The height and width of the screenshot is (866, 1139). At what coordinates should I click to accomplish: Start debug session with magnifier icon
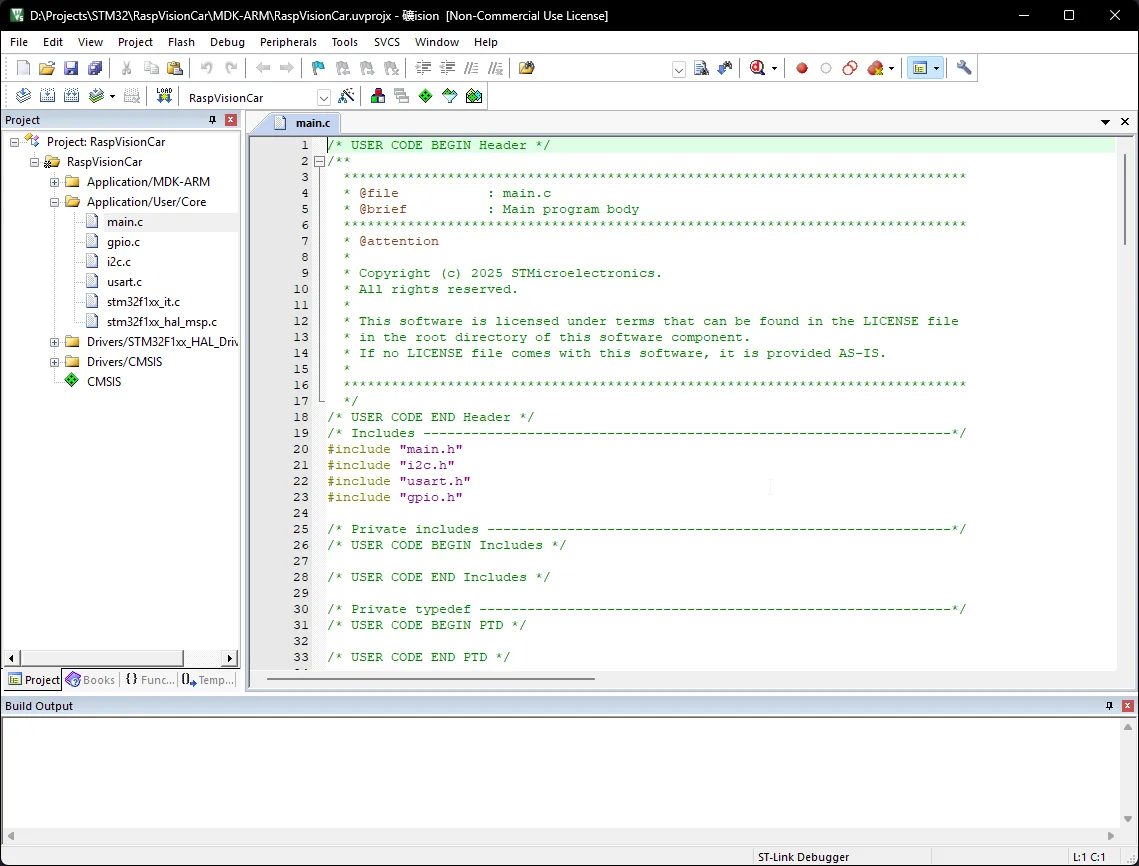point(757,68)
